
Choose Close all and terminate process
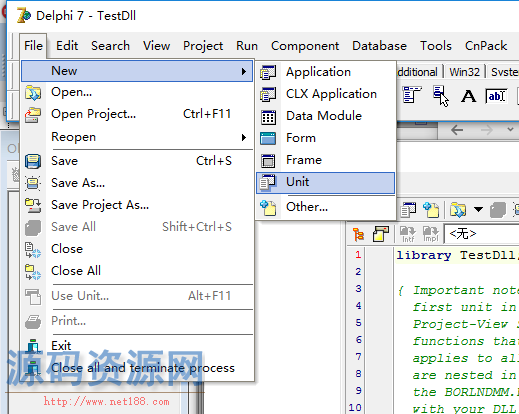click(137, 368)
